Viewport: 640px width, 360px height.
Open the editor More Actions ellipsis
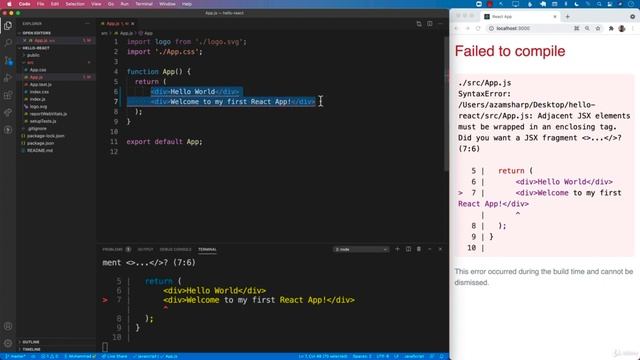pyautogui.click(x=440, y=24)
